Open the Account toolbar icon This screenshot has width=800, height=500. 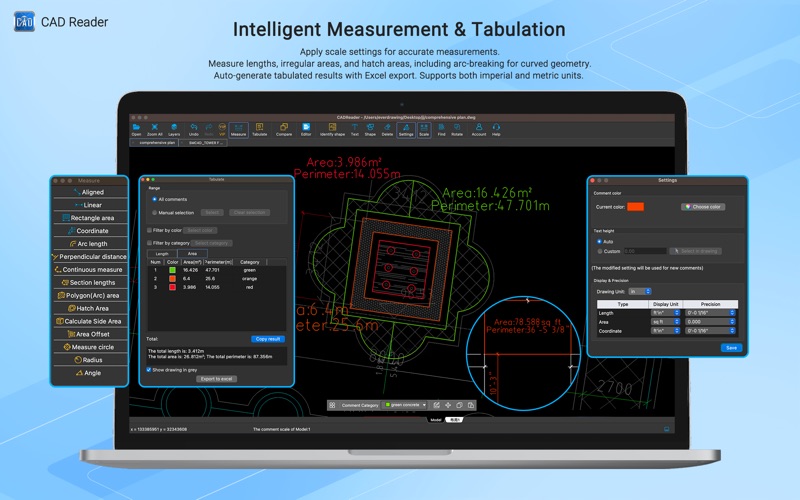click(479, 129)
